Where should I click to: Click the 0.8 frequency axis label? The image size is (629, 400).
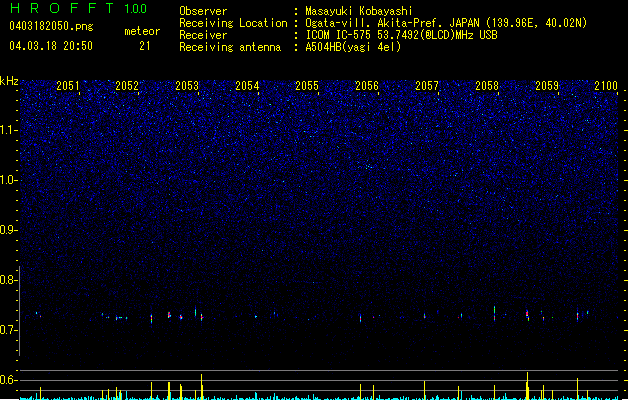point(9,280)
